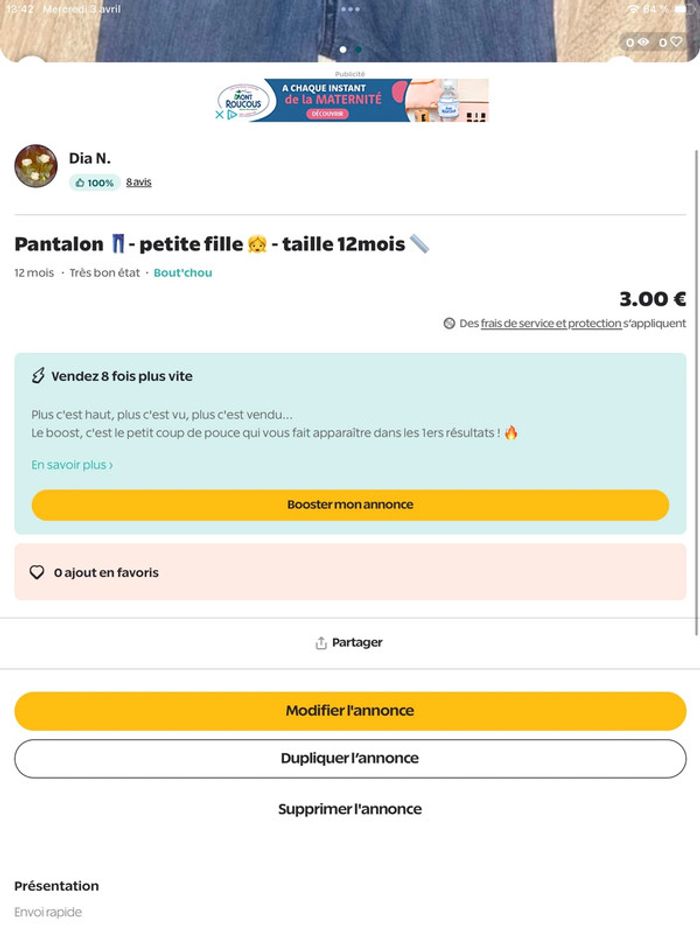
Task: Expand En savoir plus chevron link
Action: [72, 465]
